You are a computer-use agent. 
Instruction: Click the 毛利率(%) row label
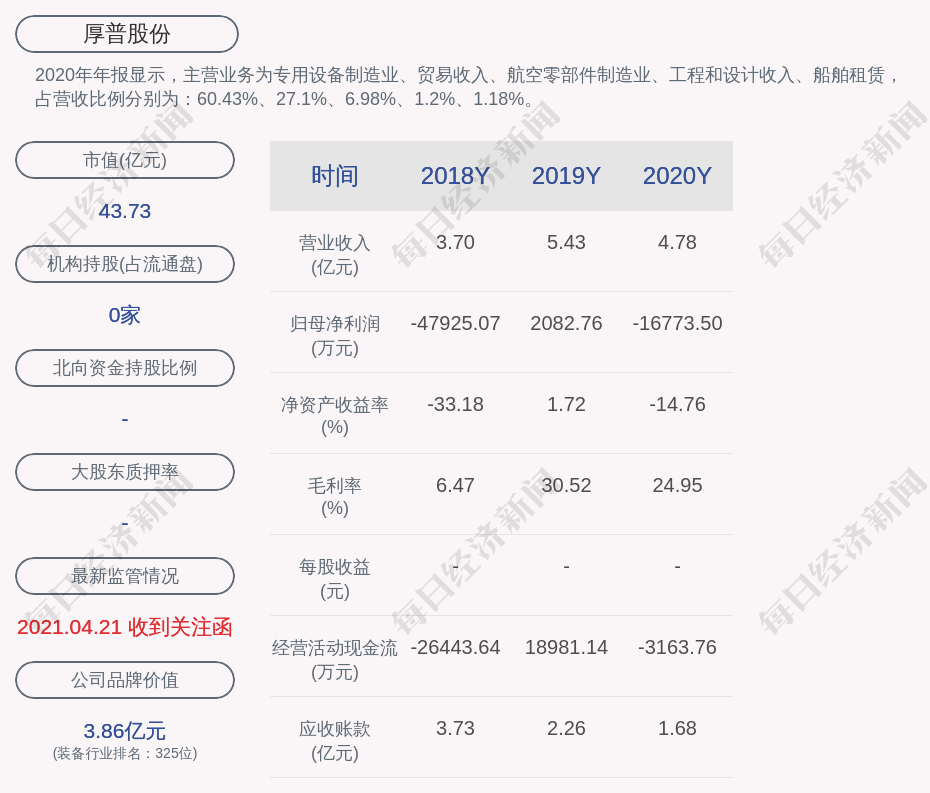[335, 497]
